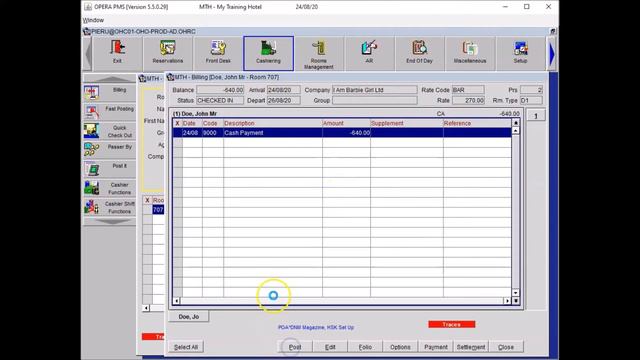Open Billing in the side panel

(109, 93)
